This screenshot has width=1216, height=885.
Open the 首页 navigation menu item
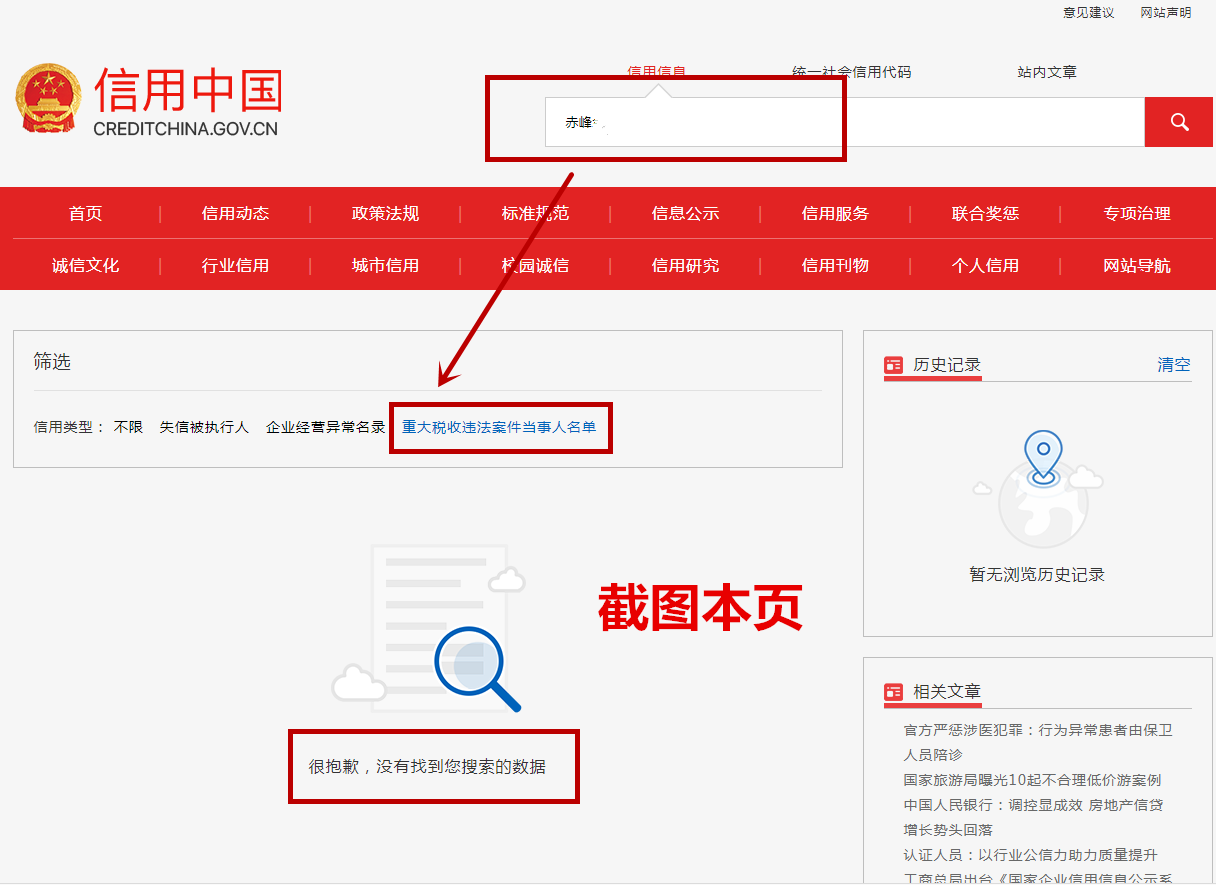tap(85, 213)
